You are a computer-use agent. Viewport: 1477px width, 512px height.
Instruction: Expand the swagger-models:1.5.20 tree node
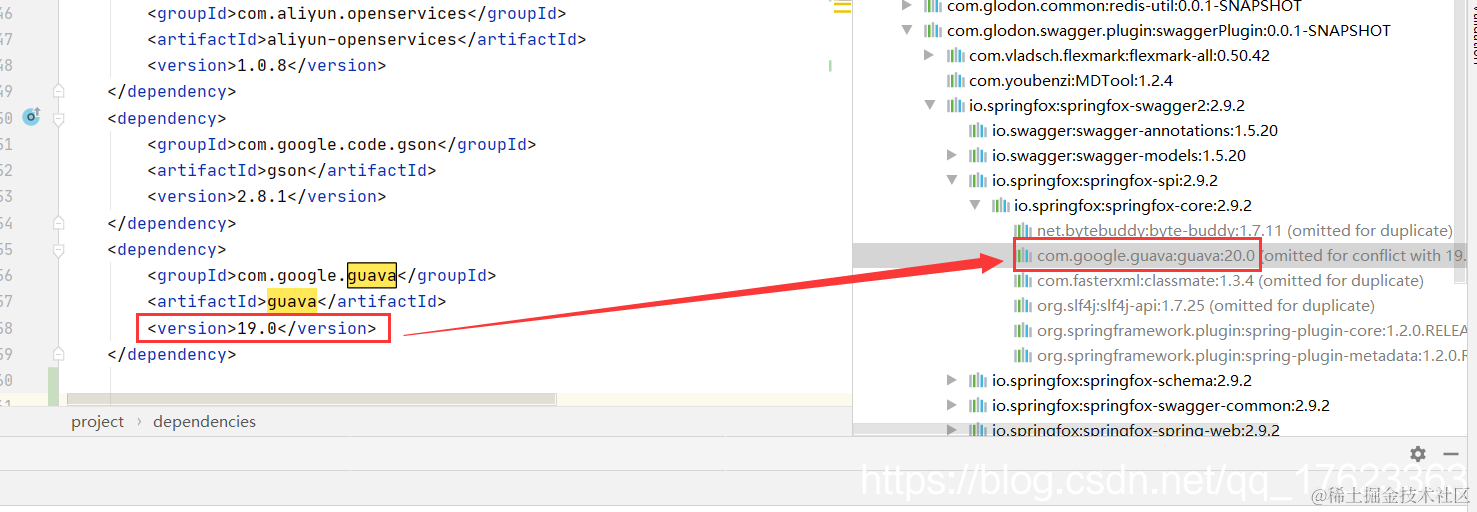click(x=953, y=155)
